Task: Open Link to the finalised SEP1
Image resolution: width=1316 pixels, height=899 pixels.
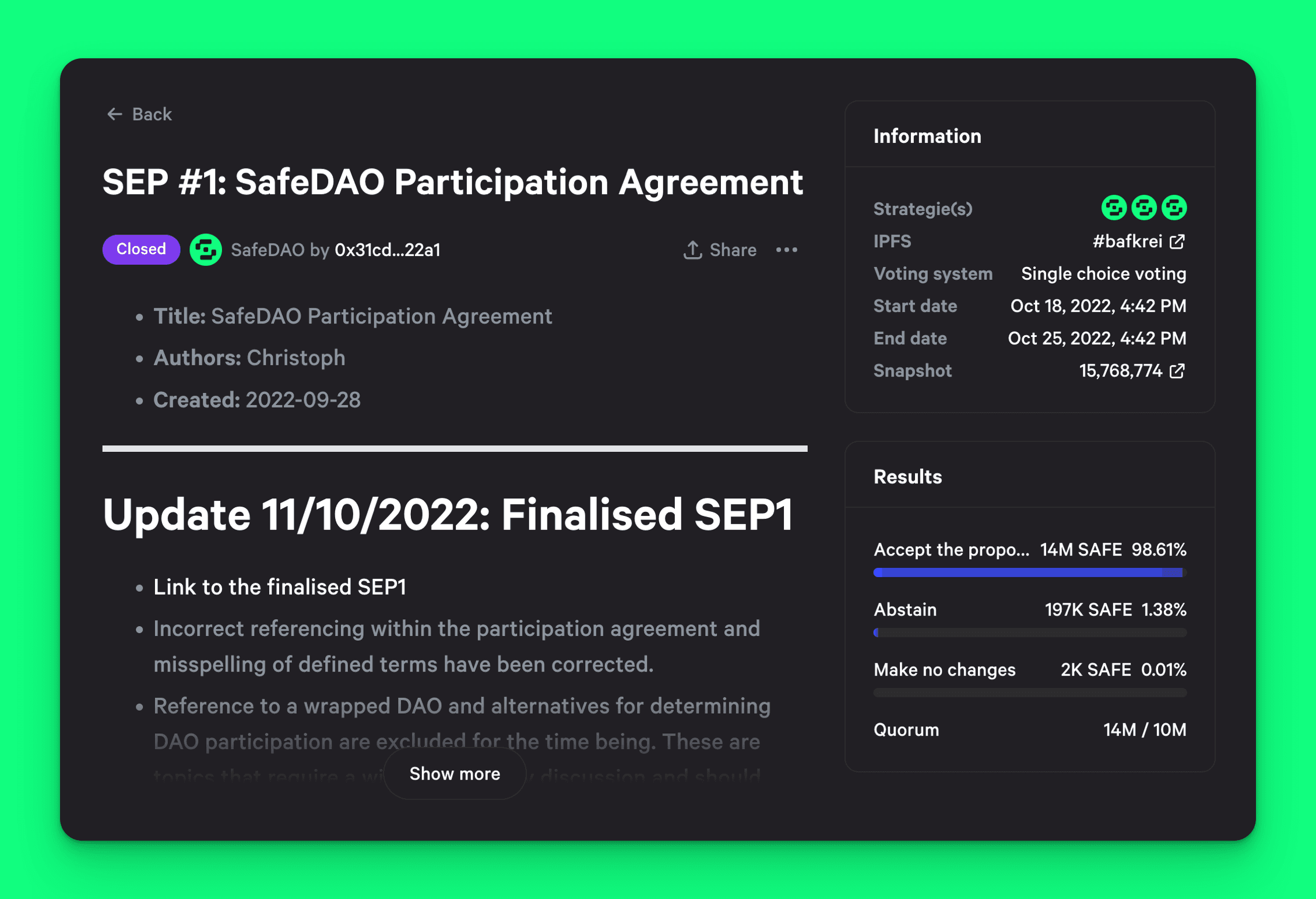Action: pos(280,587)
